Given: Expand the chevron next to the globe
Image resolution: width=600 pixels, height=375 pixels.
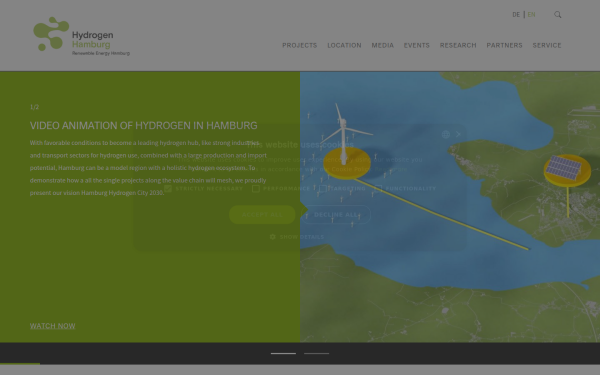Looking at the screenshot, I should [x=458, y=134].
